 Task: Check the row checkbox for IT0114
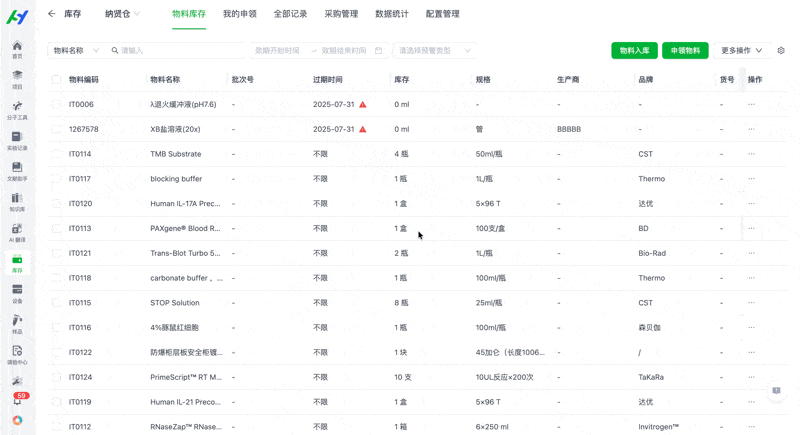pos(56,154)
